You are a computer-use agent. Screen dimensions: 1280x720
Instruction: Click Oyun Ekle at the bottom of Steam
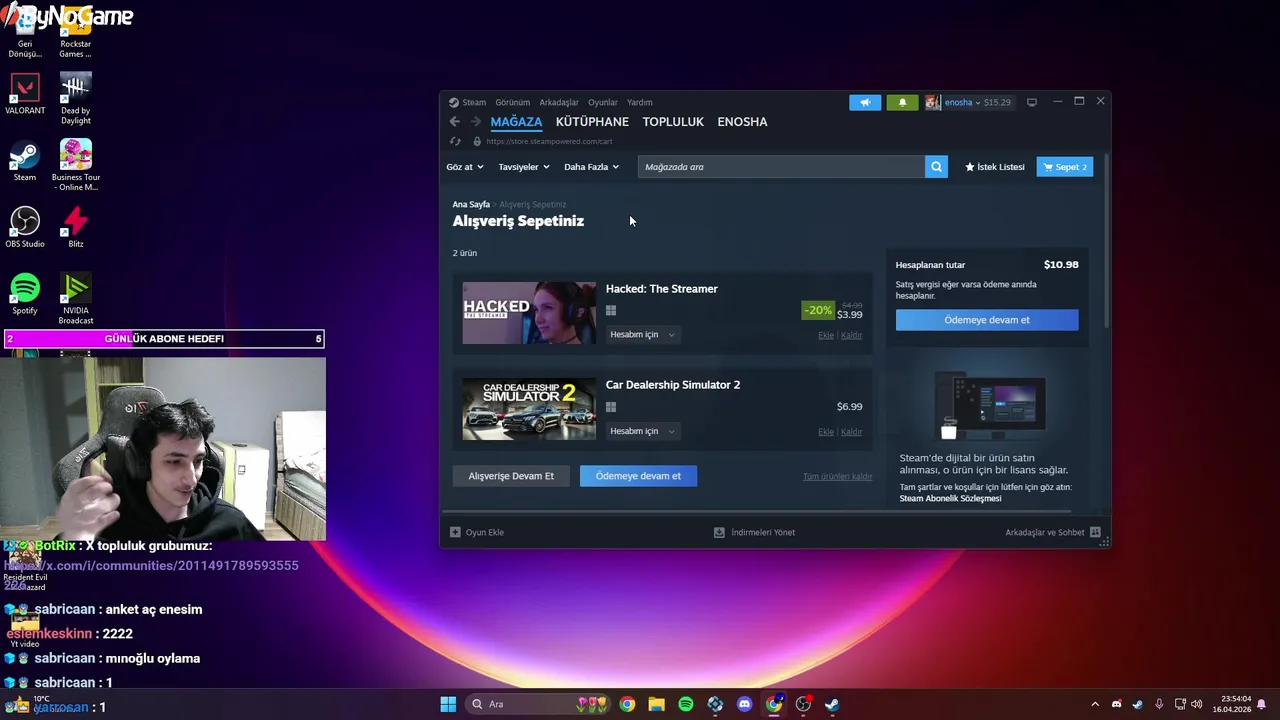click(477, 532)
